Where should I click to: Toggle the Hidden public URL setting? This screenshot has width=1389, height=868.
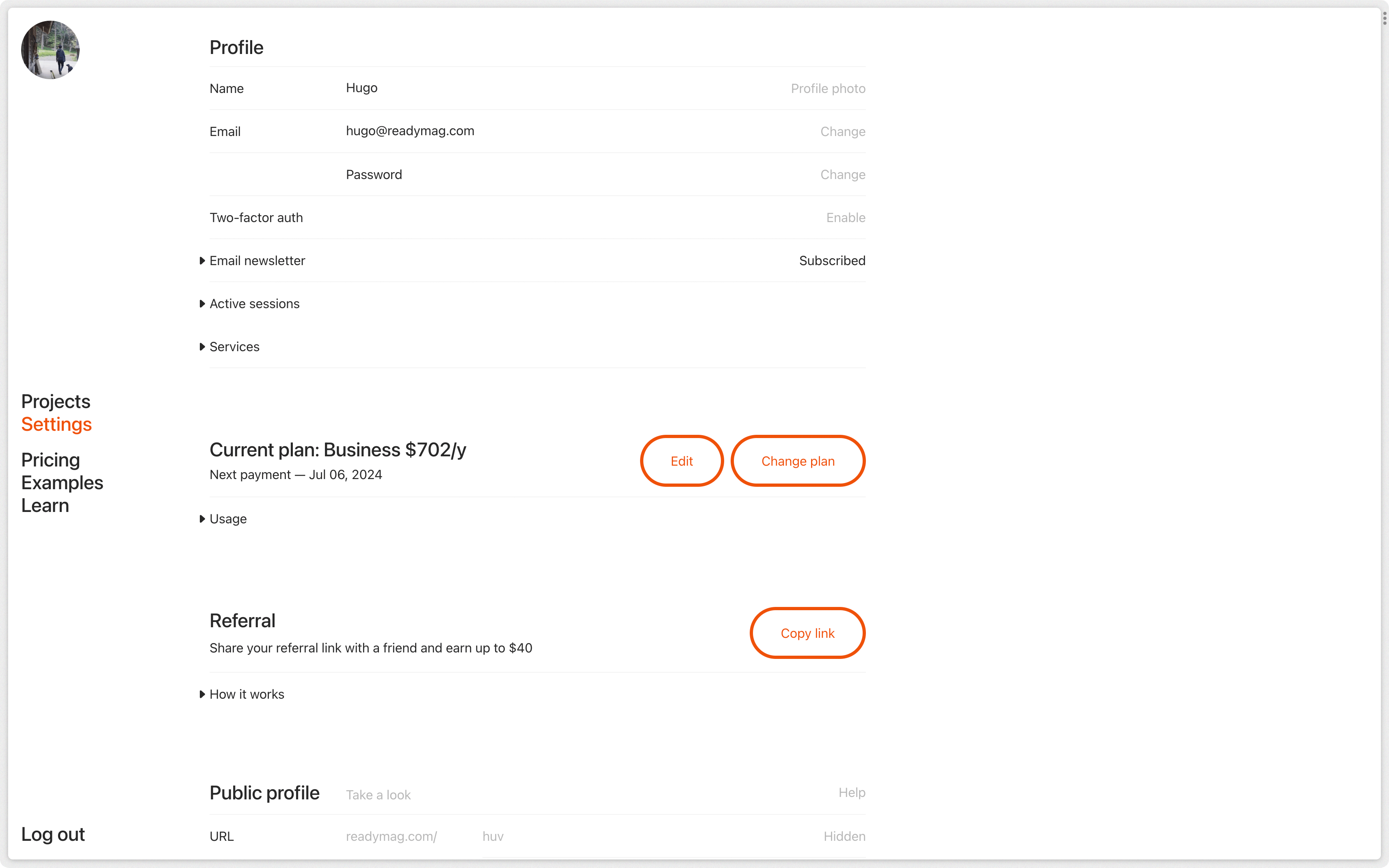point(844,836)
